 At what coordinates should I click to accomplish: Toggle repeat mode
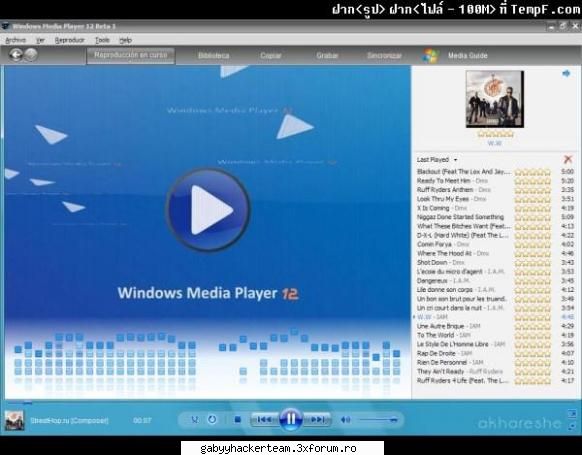(x=212, y=420)
